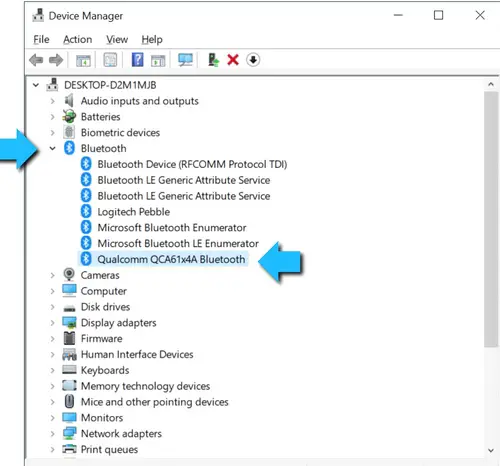Collapse the DESKTOP-D2M1MJB root node
The image size is (500, 466).
coord(36,85)
